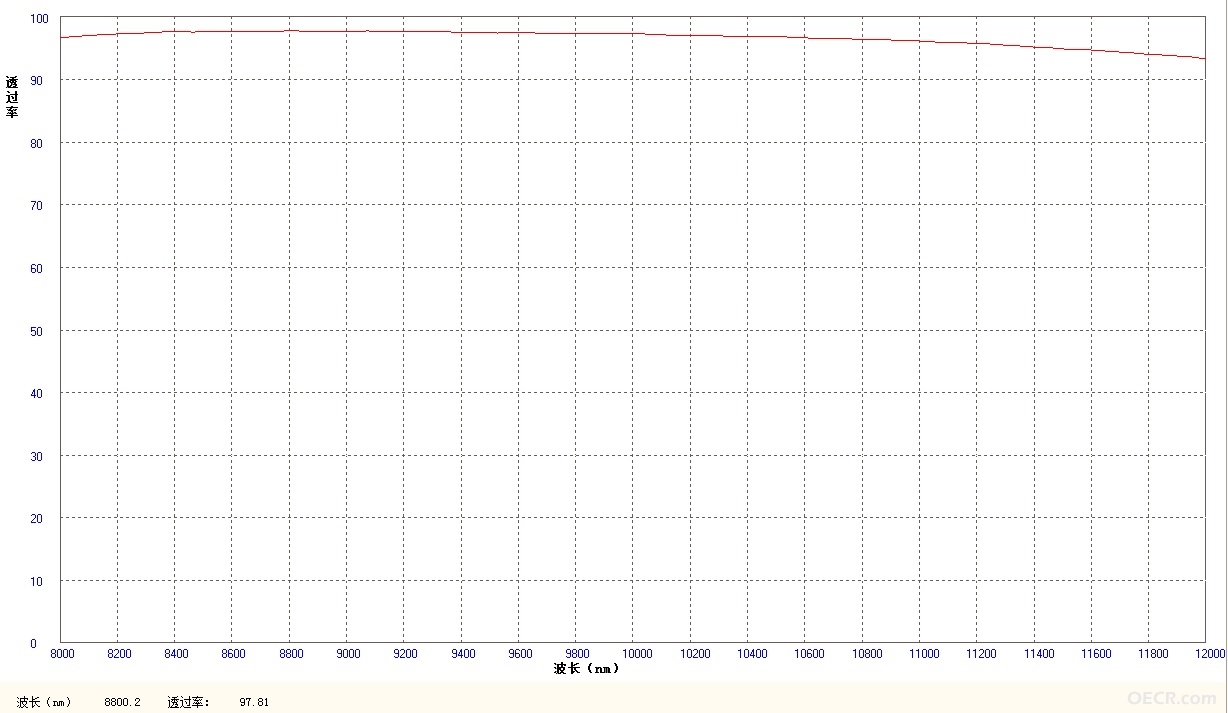Click the 100 transmittance axis label
This screenshot has height=713, width=1228.
39,18
